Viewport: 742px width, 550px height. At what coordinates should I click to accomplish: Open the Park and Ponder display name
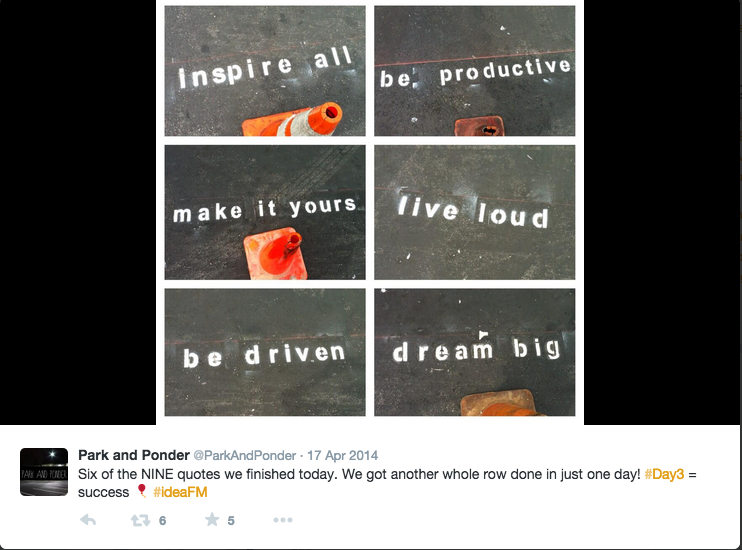(133, 456)
